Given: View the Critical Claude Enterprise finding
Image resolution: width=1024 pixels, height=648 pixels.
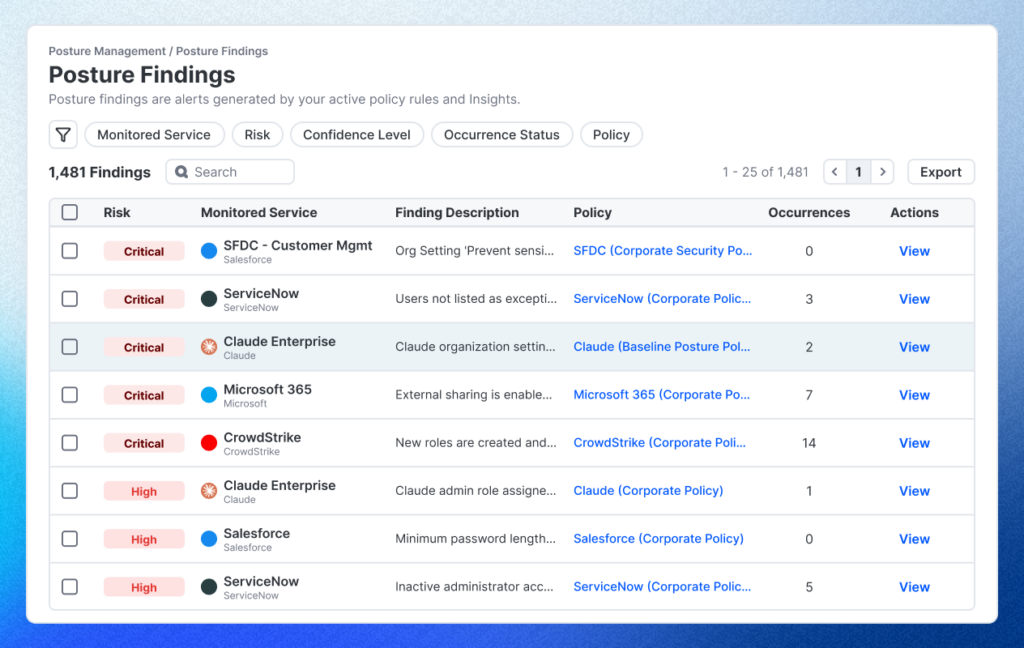Looking at the screenshot, I should (914, 347).
